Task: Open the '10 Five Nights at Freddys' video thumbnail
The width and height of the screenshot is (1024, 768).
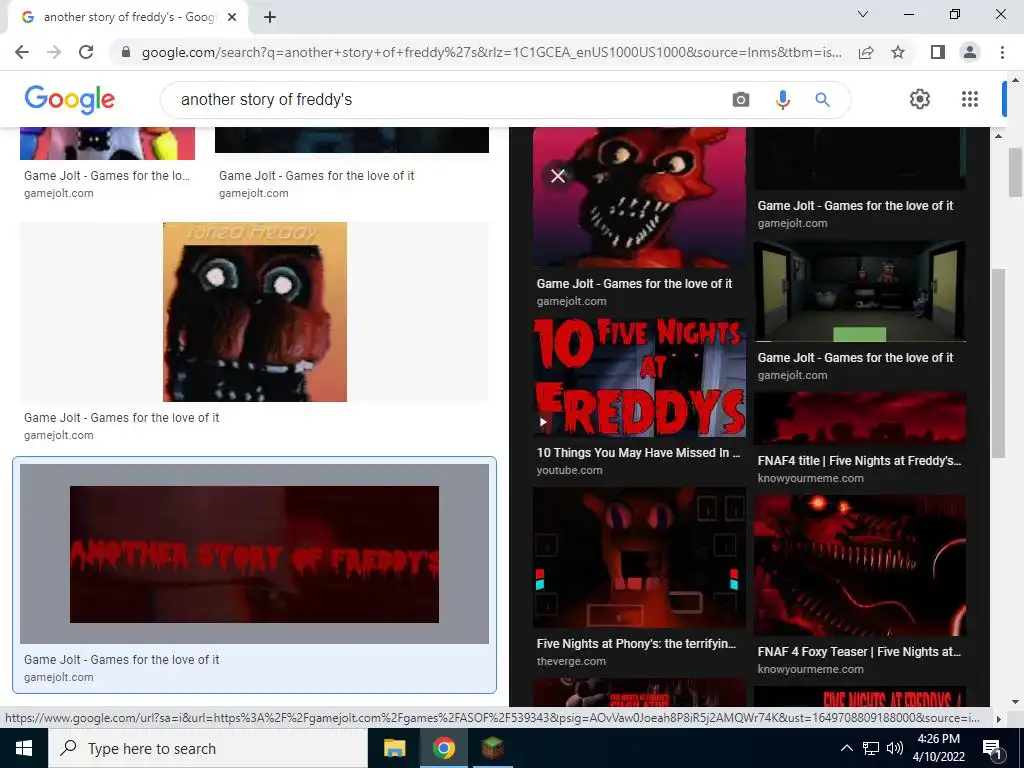Action: (x=639, y=377)
